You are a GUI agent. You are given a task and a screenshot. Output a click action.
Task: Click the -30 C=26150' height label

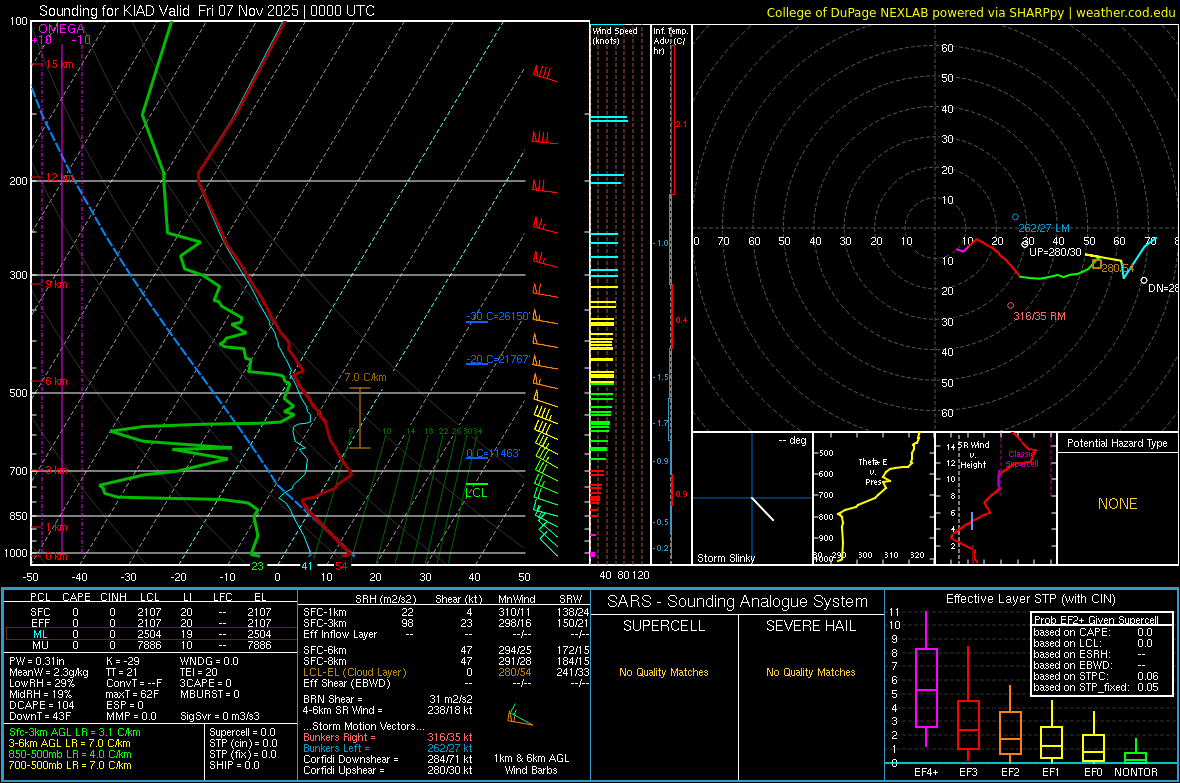point(497,316)
